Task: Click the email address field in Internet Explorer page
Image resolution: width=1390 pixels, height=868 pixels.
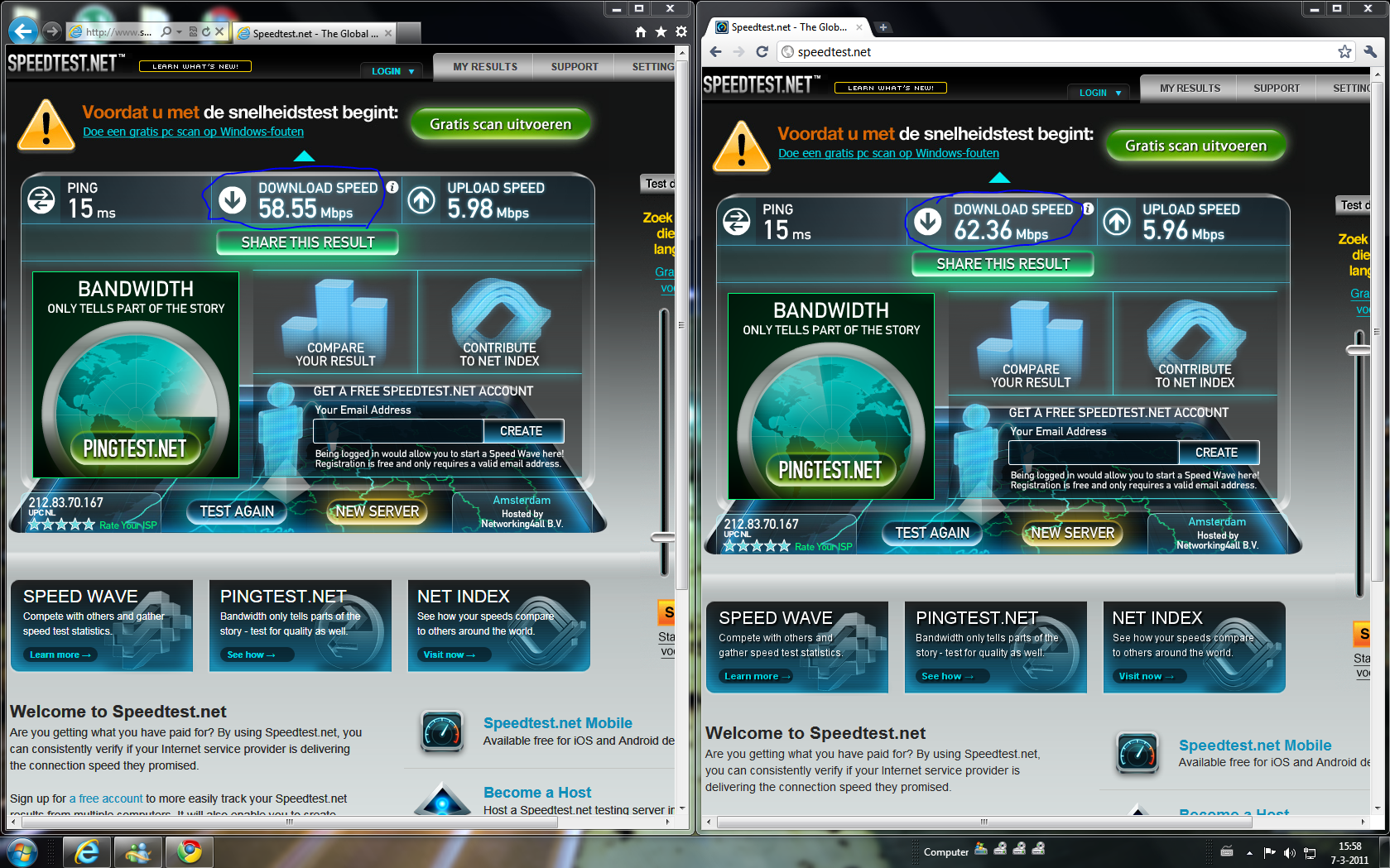Action: [x=398, y=431]
